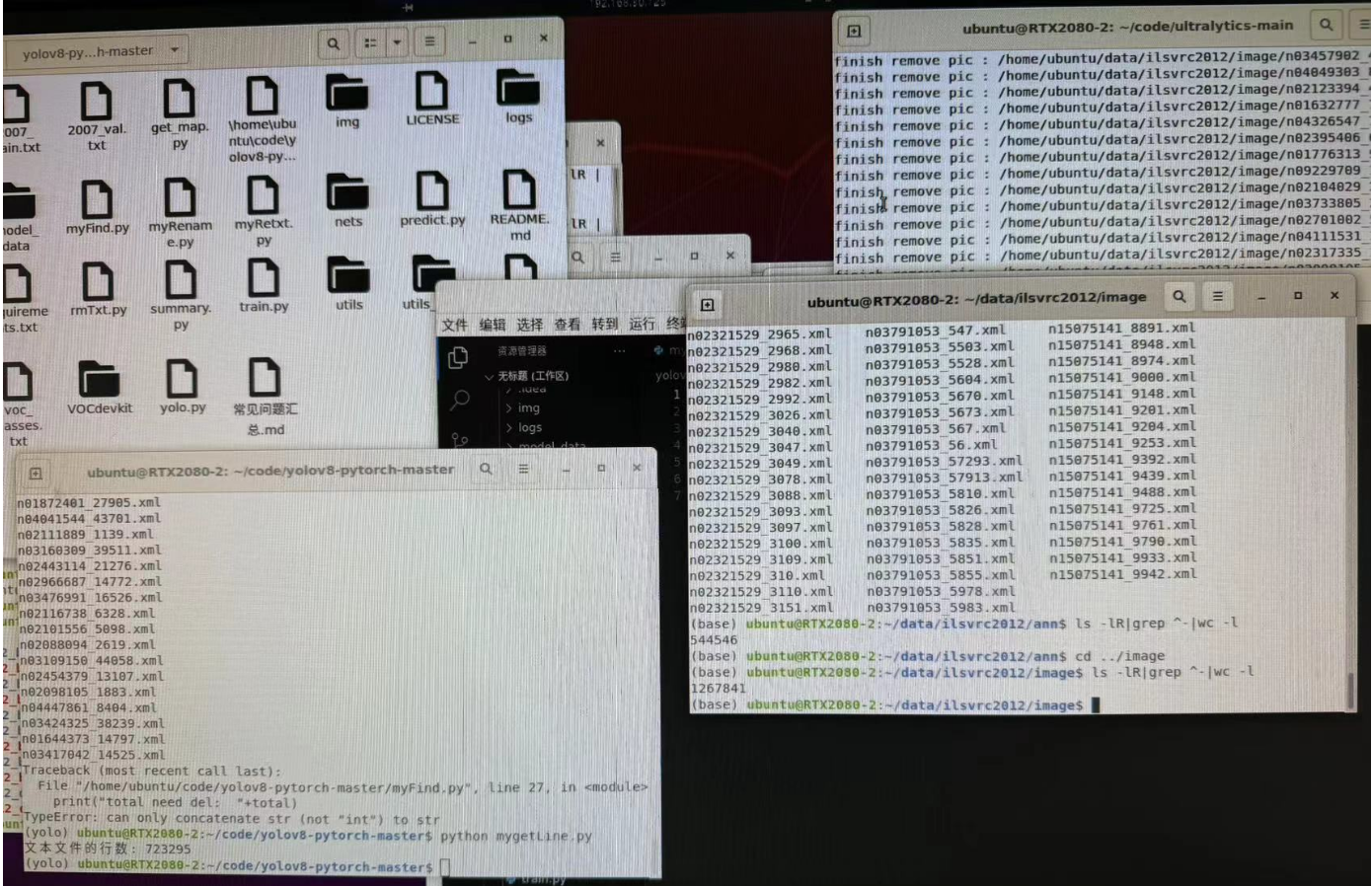The image size is (1372, 886).
Task: Select the LICENSE file
Action: click(x=432, y=99)
